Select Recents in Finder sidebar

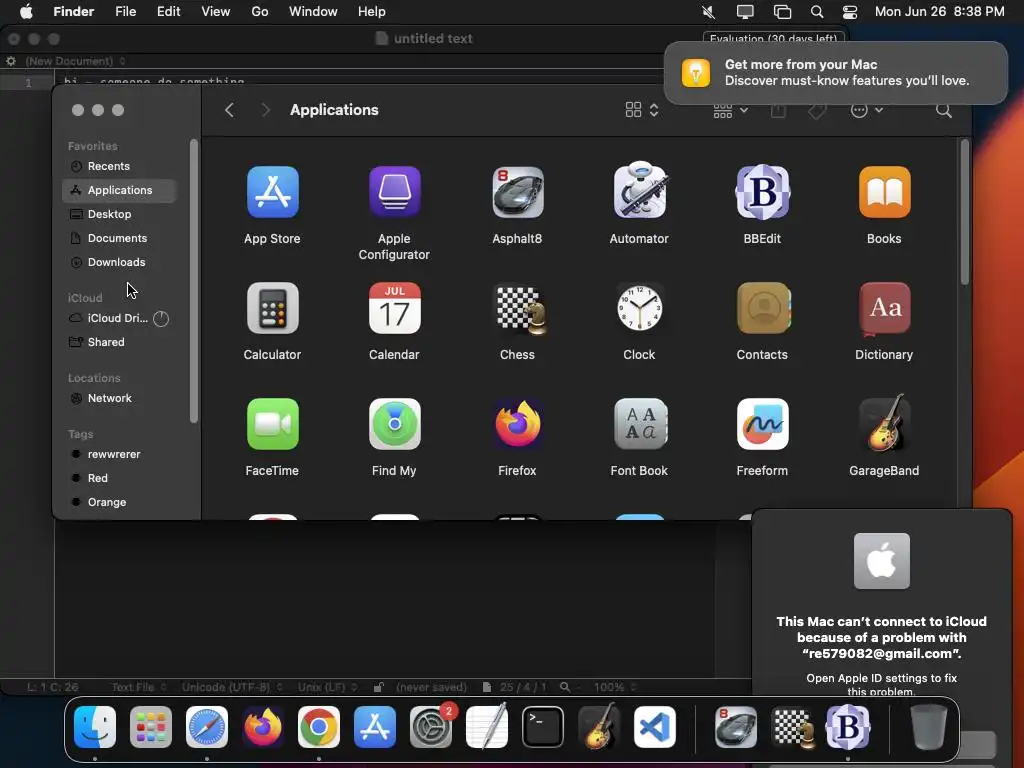pyautogui.click(x=120, y=166)
